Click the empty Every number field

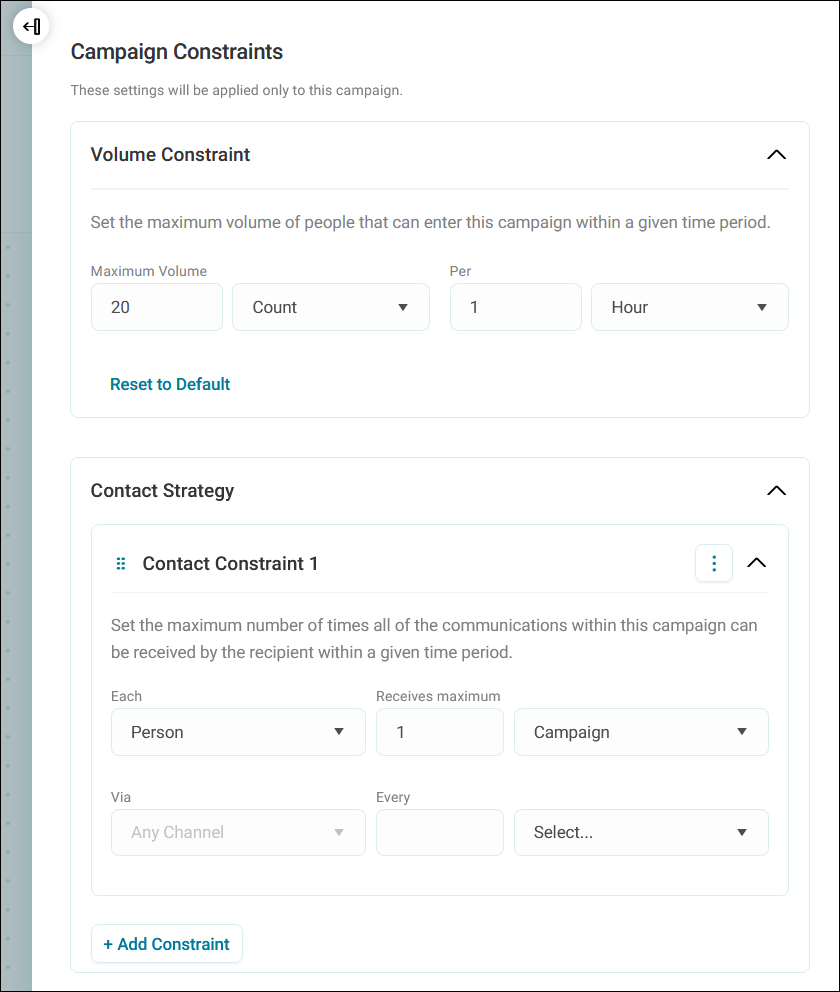click(x=440, y=833)
